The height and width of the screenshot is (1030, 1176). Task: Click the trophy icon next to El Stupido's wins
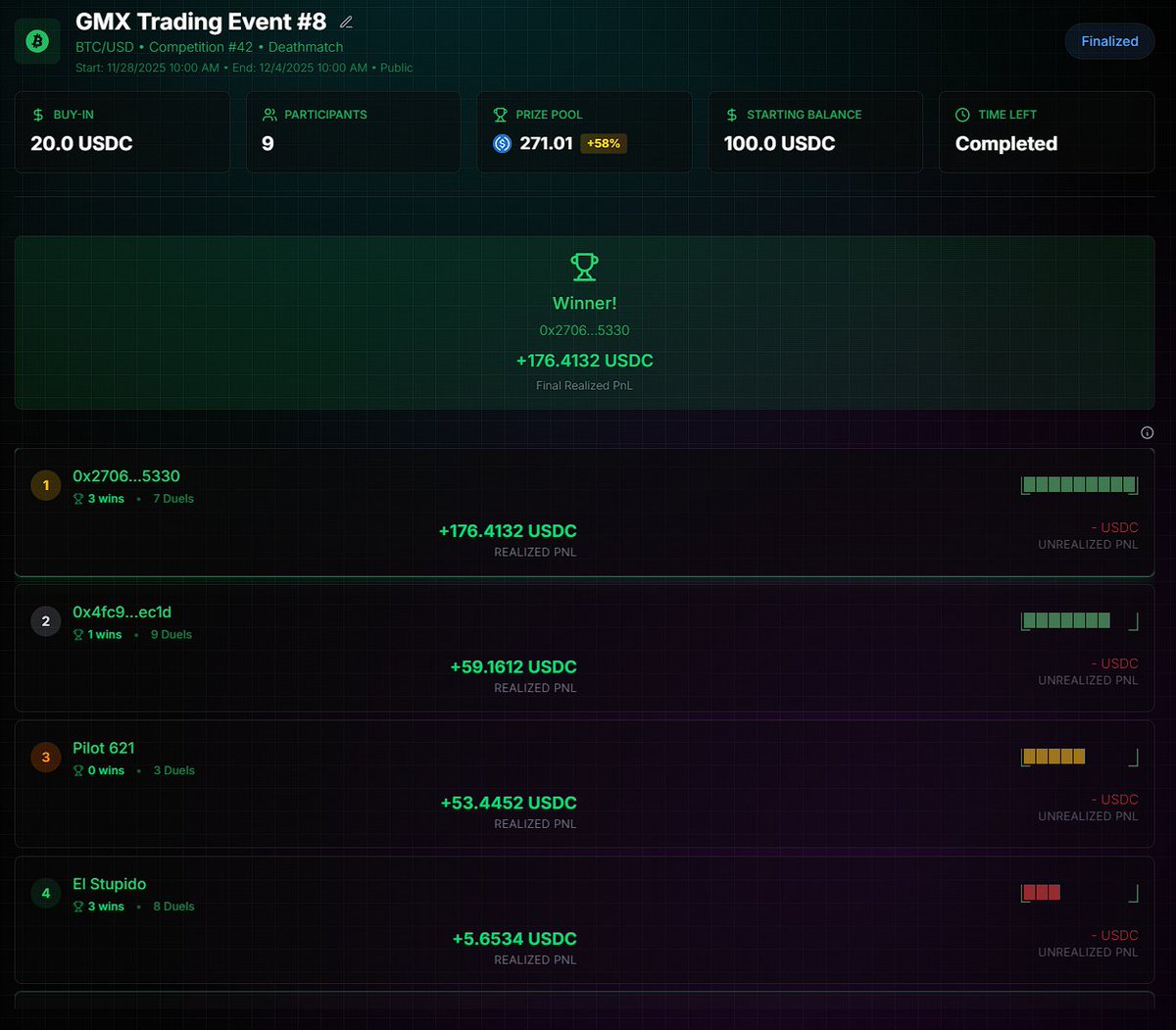[78, 907]
